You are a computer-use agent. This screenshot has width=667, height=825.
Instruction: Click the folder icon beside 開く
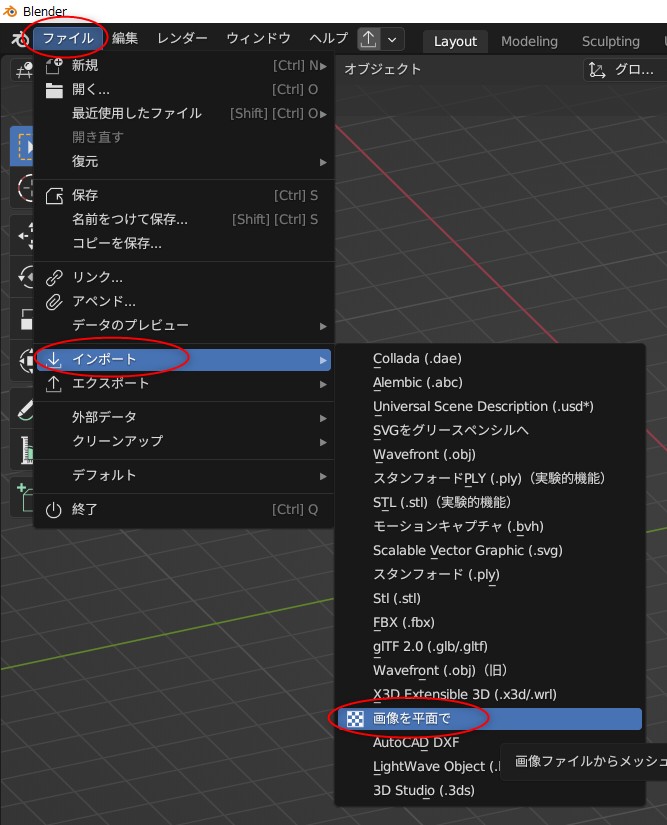54,90
